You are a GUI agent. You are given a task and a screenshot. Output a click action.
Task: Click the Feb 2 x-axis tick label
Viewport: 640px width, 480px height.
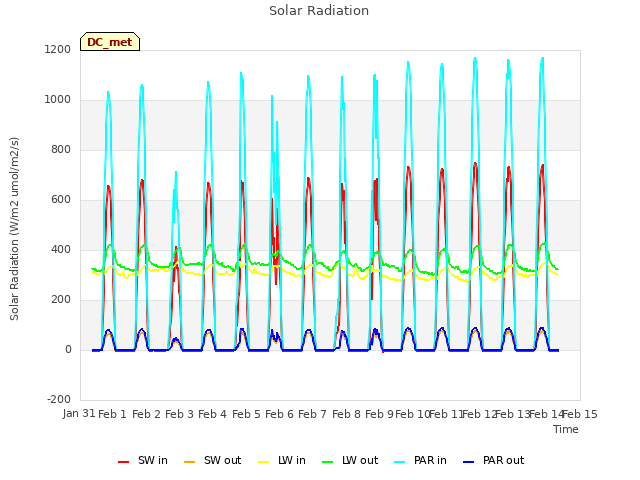tap(146, 414)
